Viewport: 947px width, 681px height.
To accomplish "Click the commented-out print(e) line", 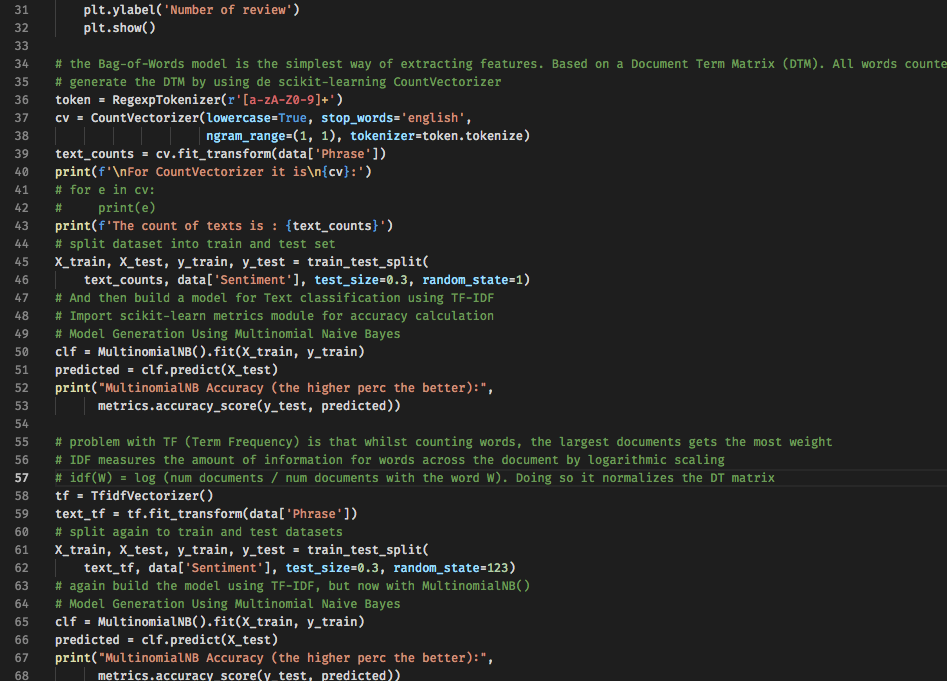I will (x=126, y=208).
